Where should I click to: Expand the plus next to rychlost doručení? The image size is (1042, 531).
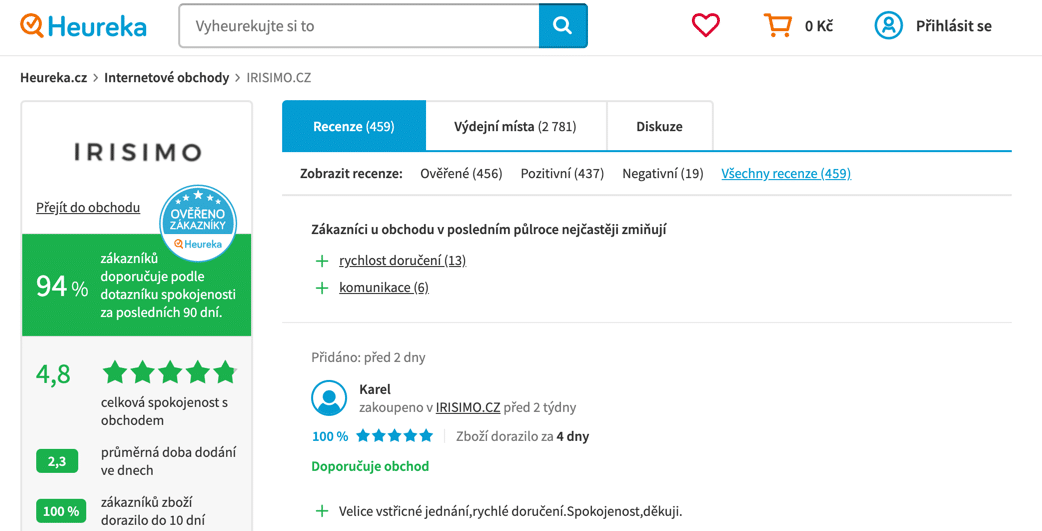click(x=322, y=261)
